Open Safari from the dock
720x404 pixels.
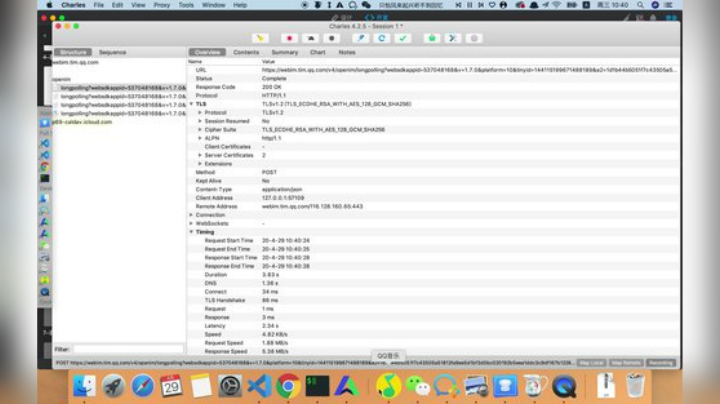pyautogui.click(x=143, y=386)
